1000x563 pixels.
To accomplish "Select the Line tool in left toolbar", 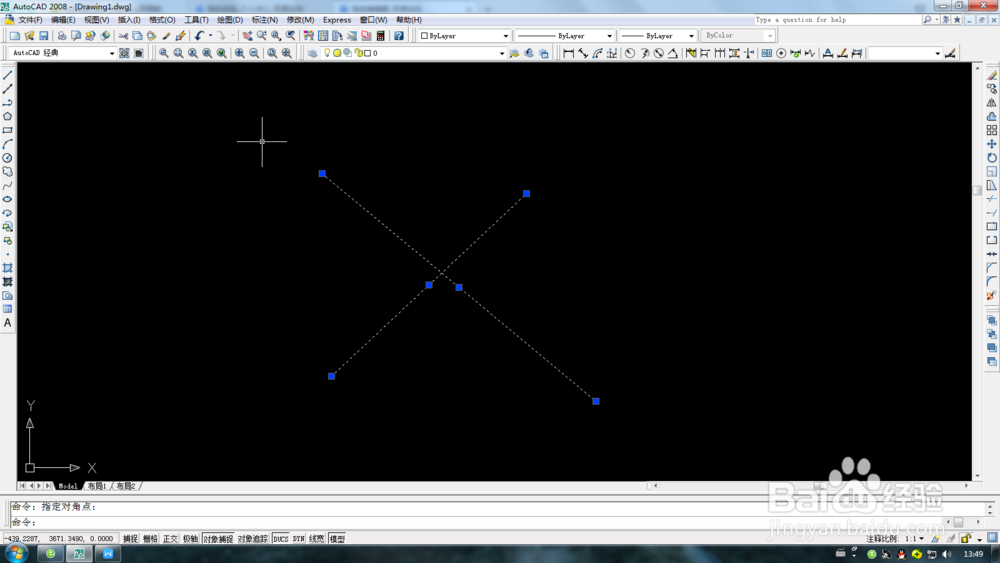I will [x=8, y=75].
